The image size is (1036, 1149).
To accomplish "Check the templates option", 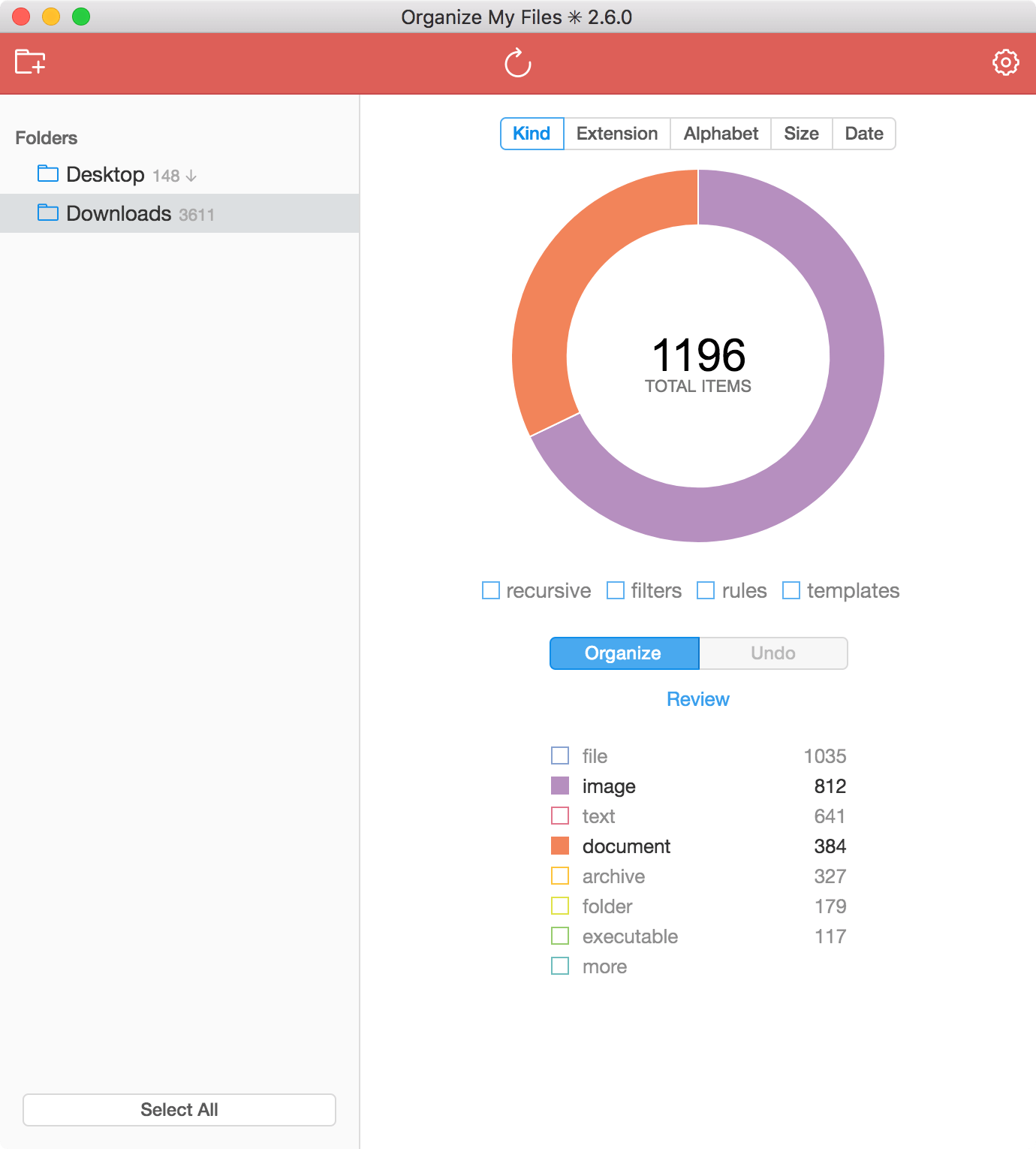I will pyautogui.click(x=791, y=590).
